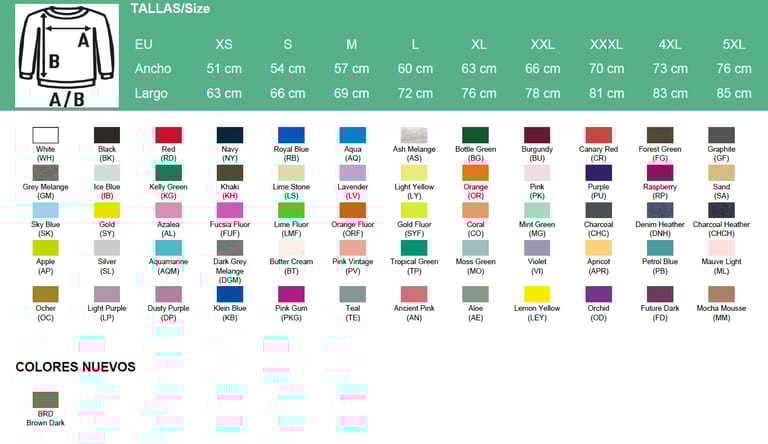Select the Orange (OR) color swatch
Viewport: 768px width, 444px height.
click(475, 172)
